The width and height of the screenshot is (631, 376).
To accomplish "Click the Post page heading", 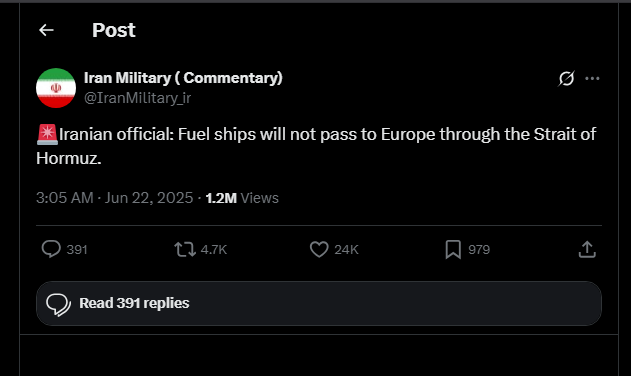I will pyautogui.click(x=114, y=30).
